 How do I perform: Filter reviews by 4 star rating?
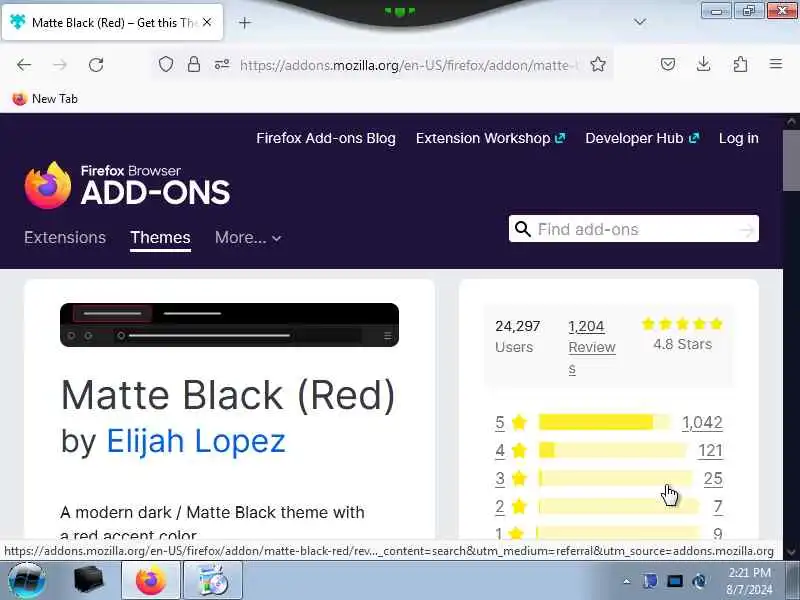point(499,451)
